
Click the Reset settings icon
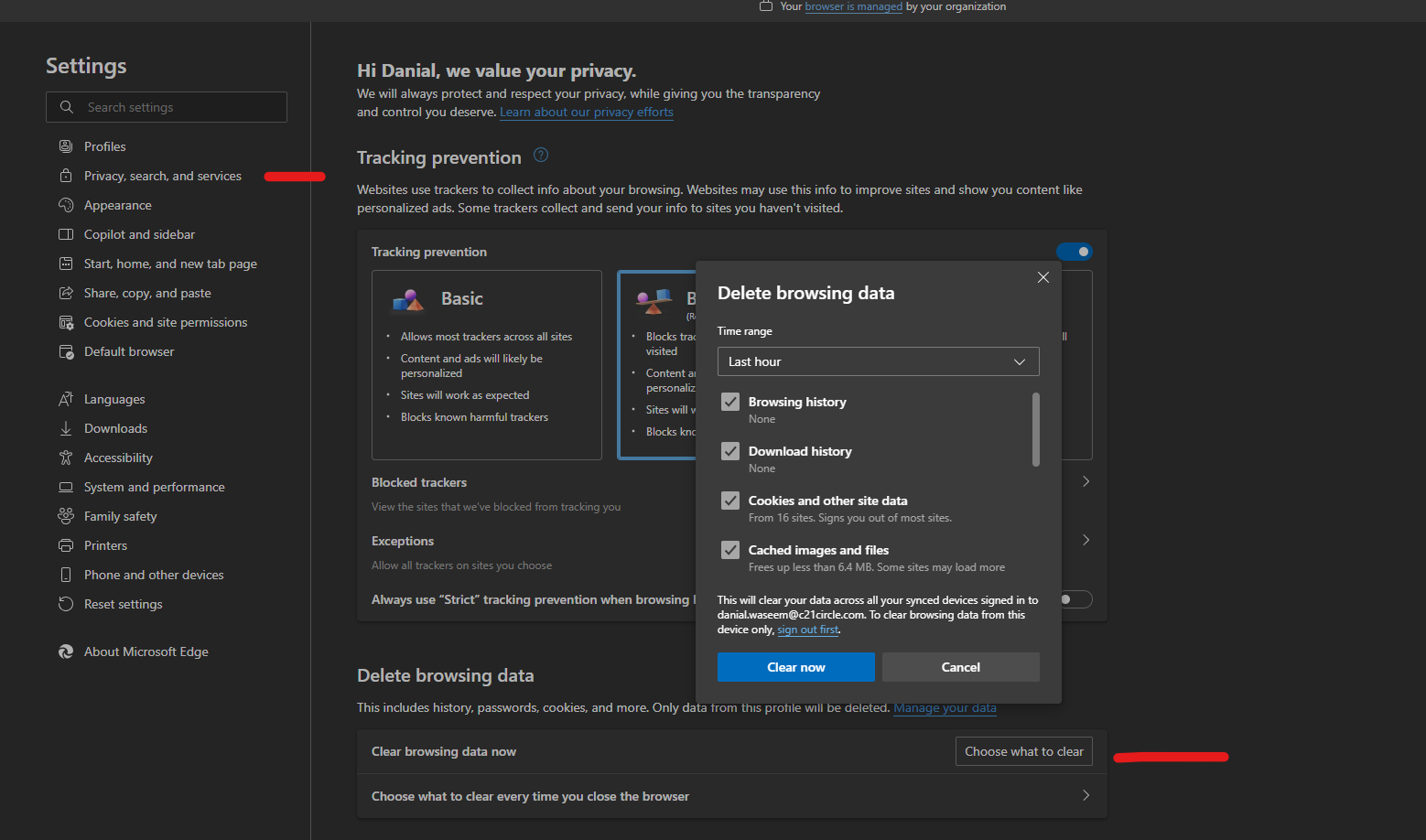[66, 604]
